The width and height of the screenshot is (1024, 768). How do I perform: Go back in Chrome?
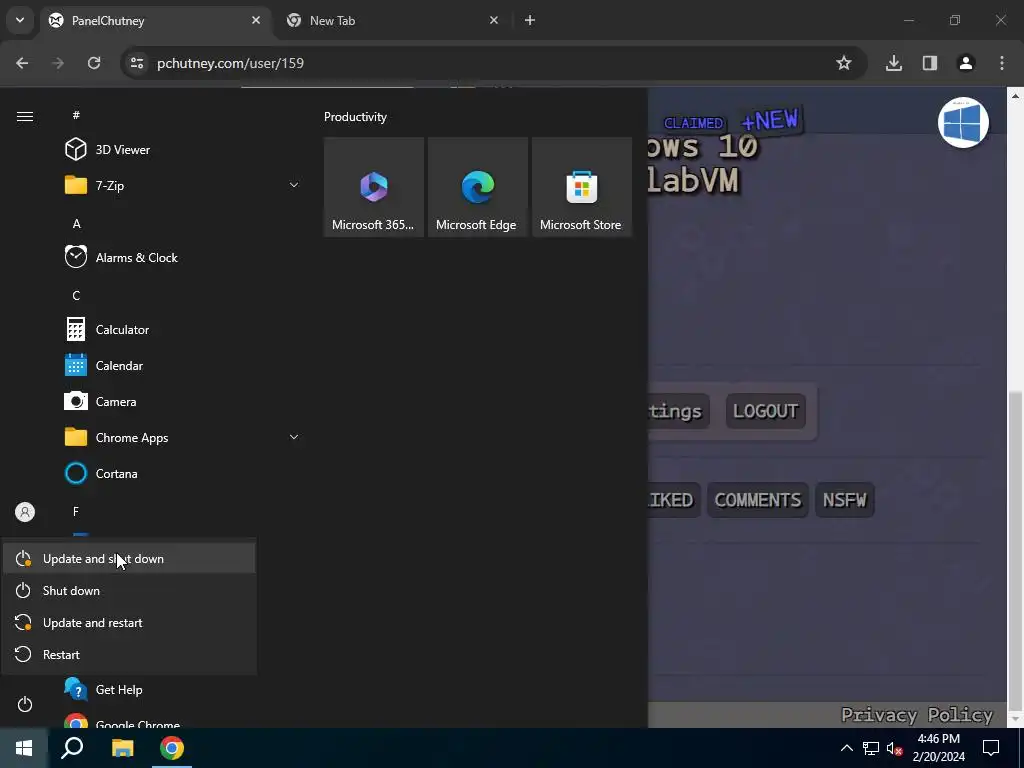(x=22, y=63)
